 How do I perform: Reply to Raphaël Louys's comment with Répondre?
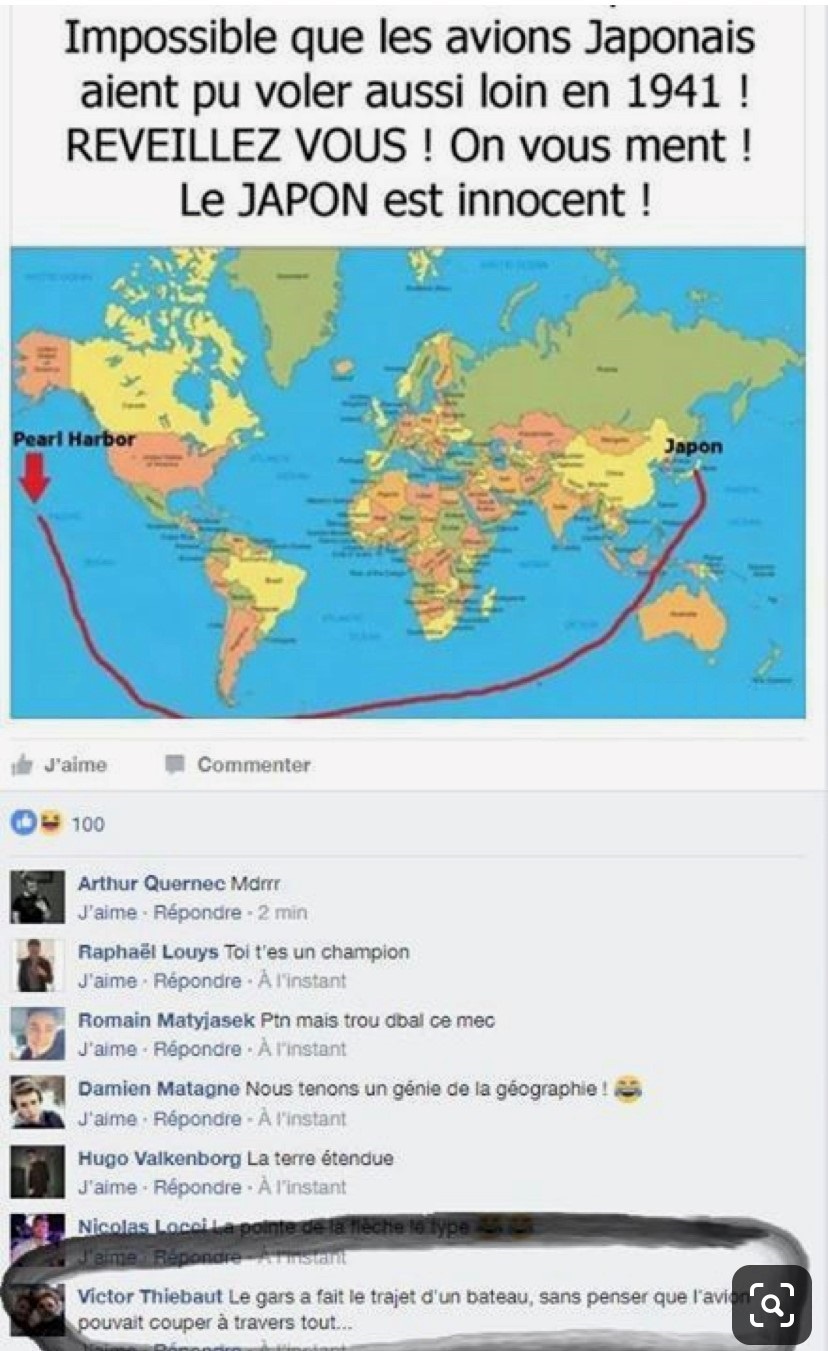click(198, 981)
